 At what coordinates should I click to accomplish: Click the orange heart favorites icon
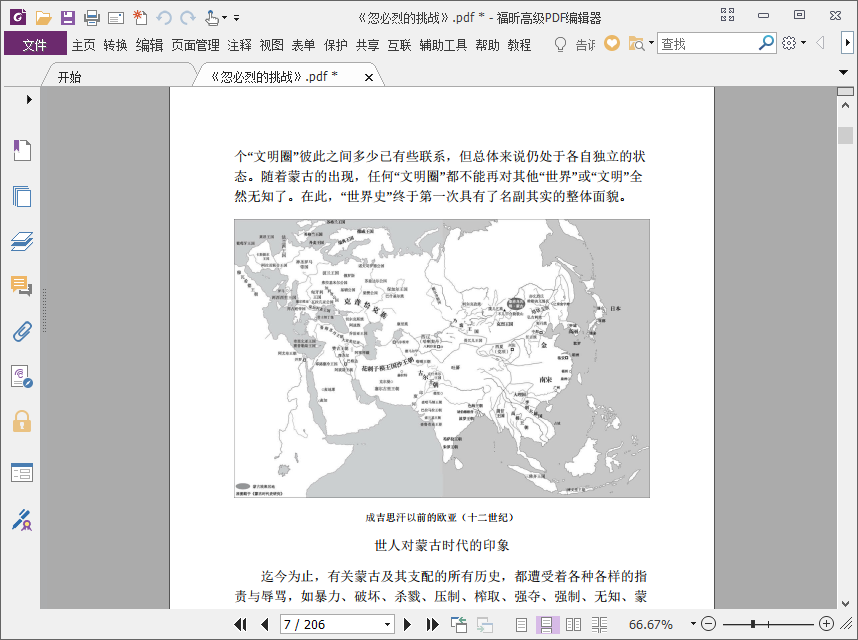(x=612, y=43)
